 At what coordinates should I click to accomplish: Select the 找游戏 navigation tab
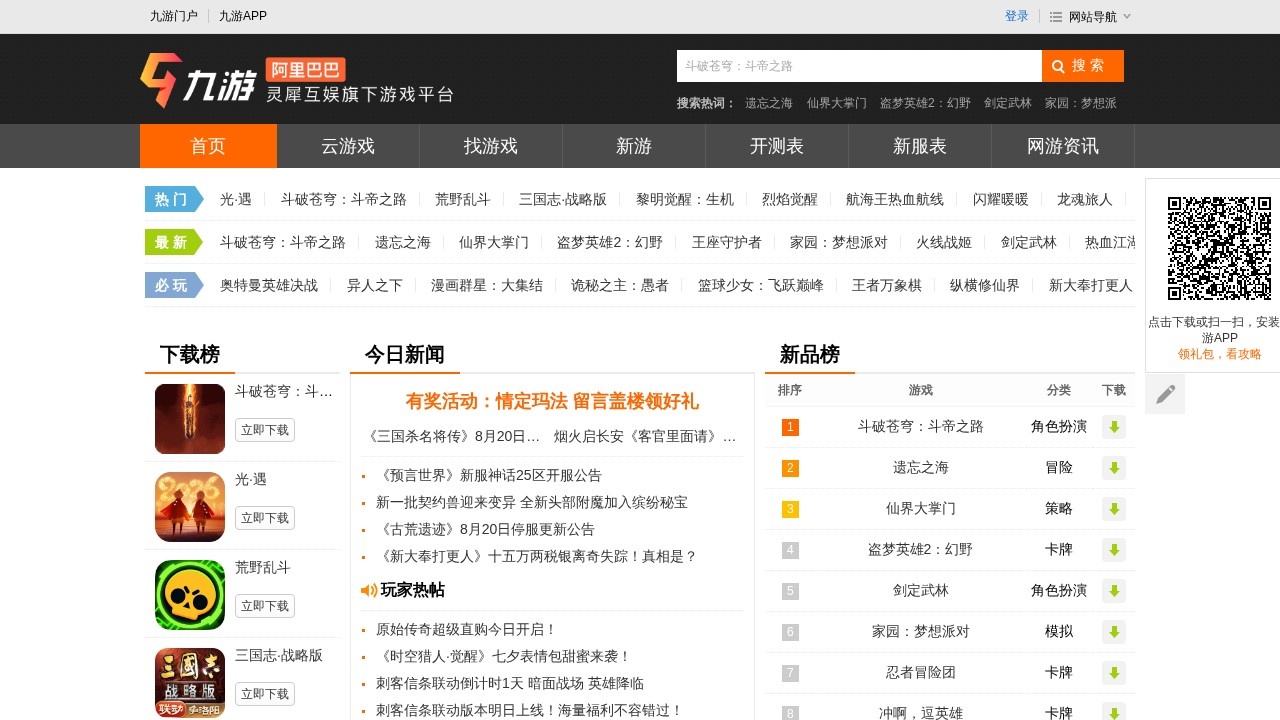click(x=491, y=146)
